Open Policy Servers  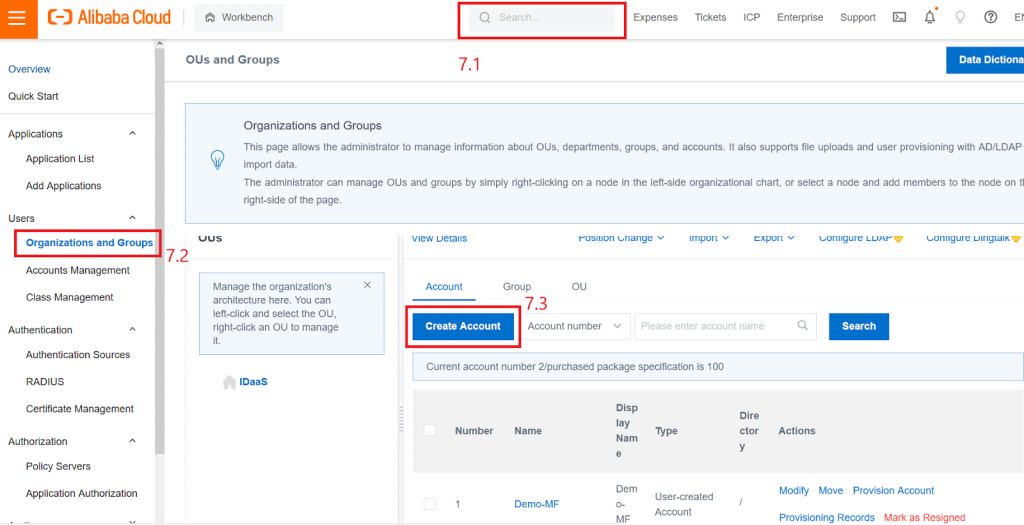58,466
